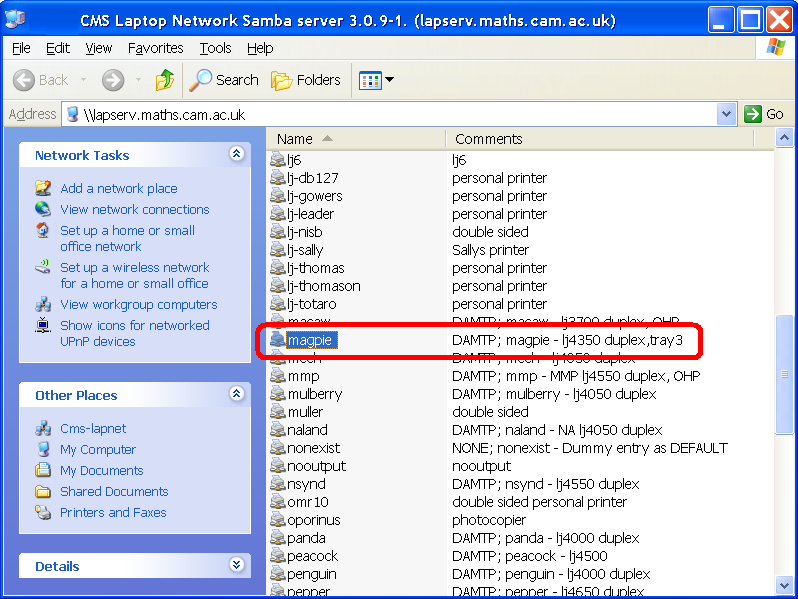Viewport: 798px width, 599px height.
Task: Click the magpie printer icon
Action: 278,341
